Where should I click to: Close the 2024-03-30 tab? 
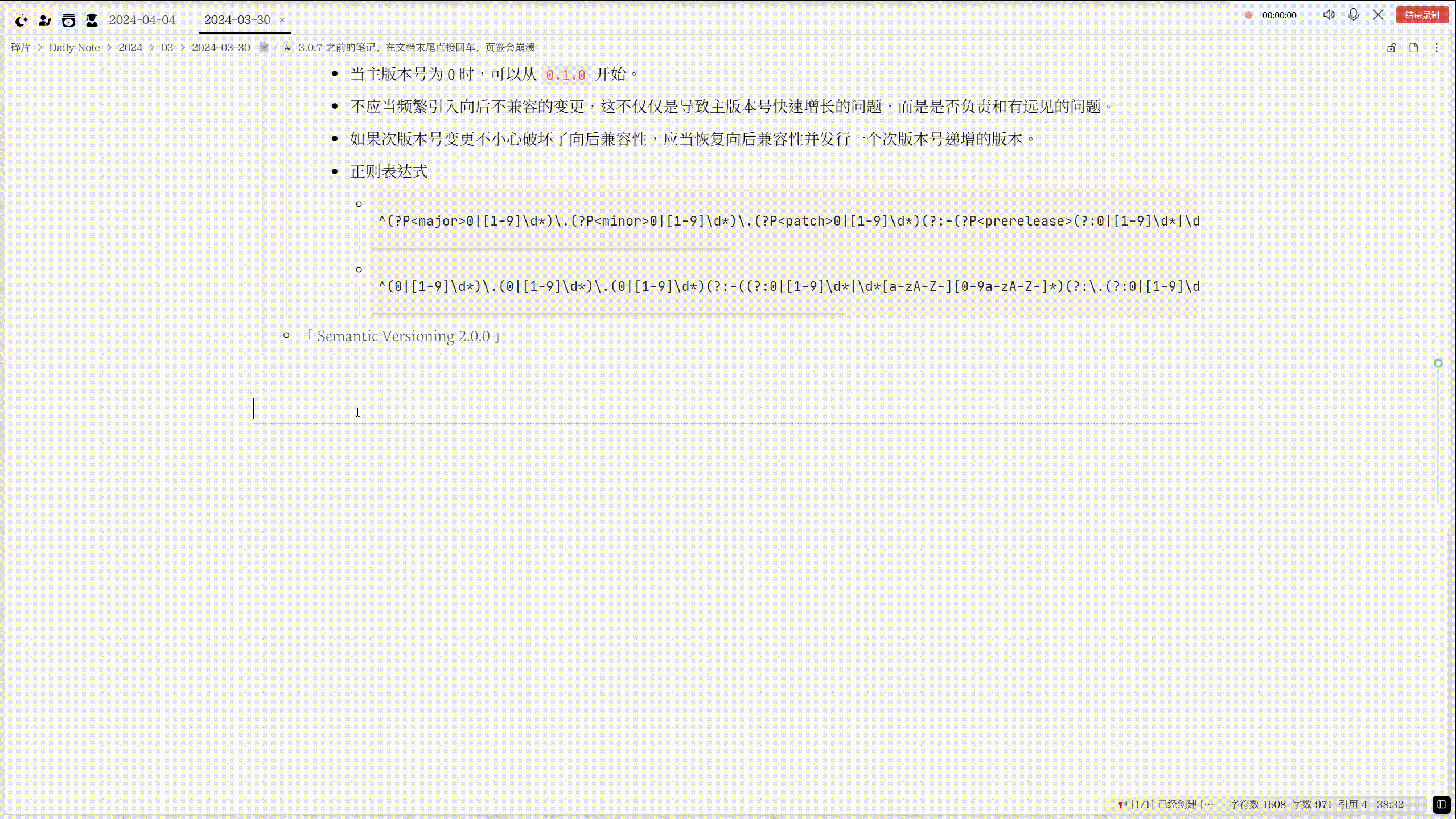(282, 20)
